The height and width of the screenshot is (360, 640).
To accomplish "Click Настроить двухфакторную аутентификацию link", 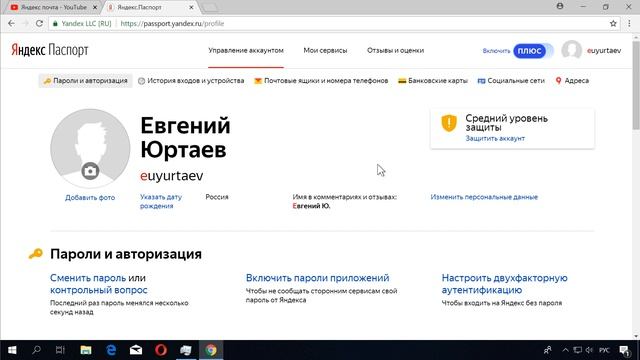I will click(504, 284).
